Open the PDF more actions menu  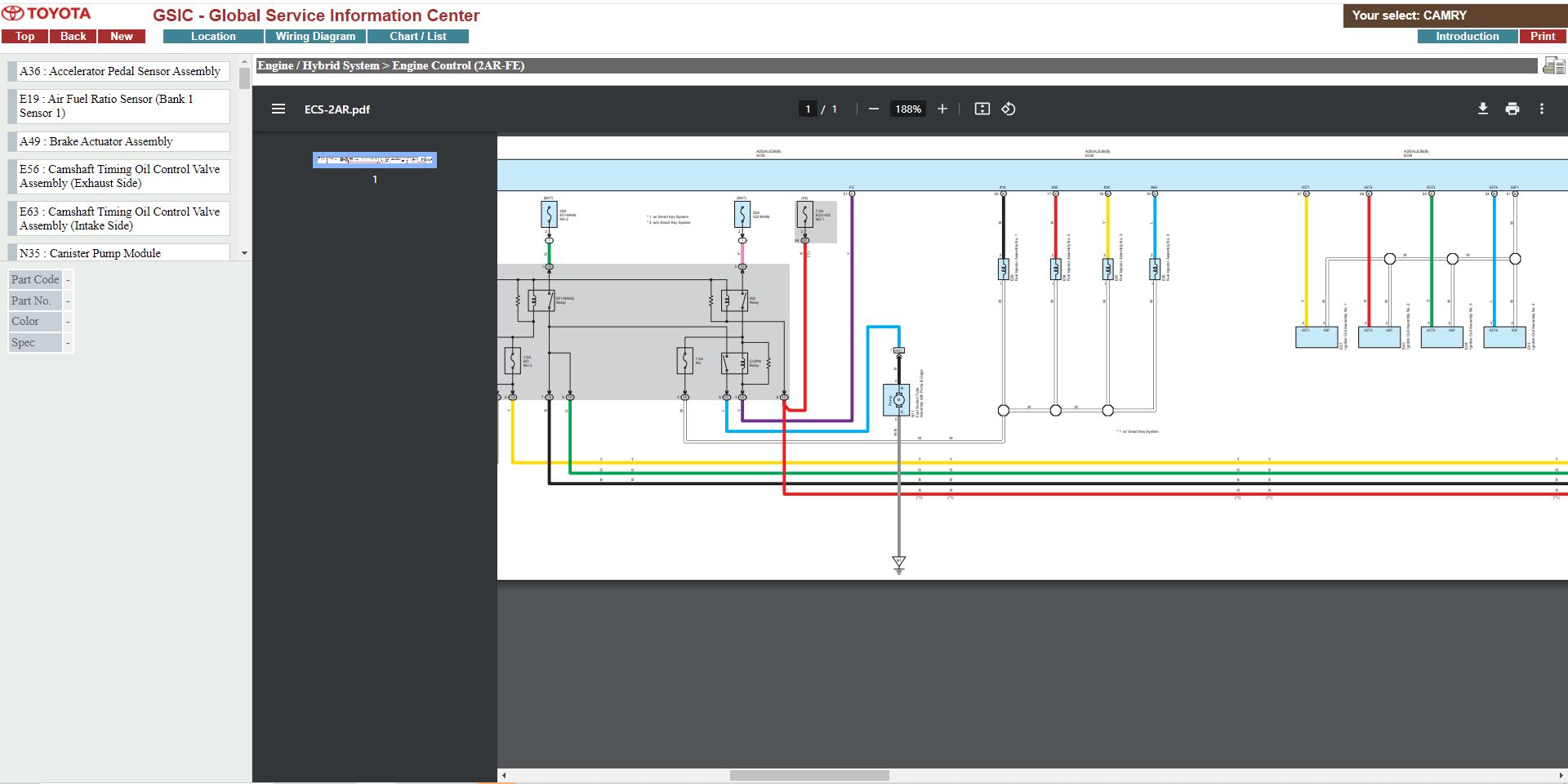1542,109
